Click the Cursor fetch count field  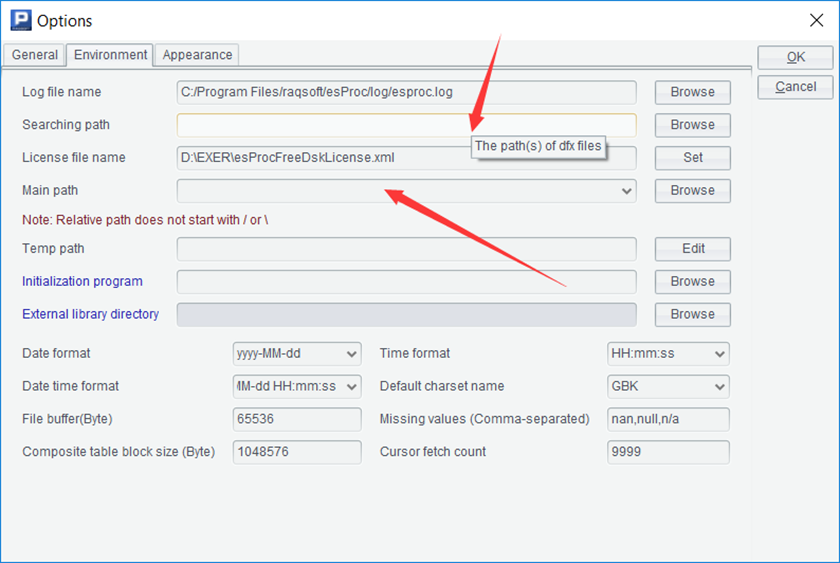[667, 452]
